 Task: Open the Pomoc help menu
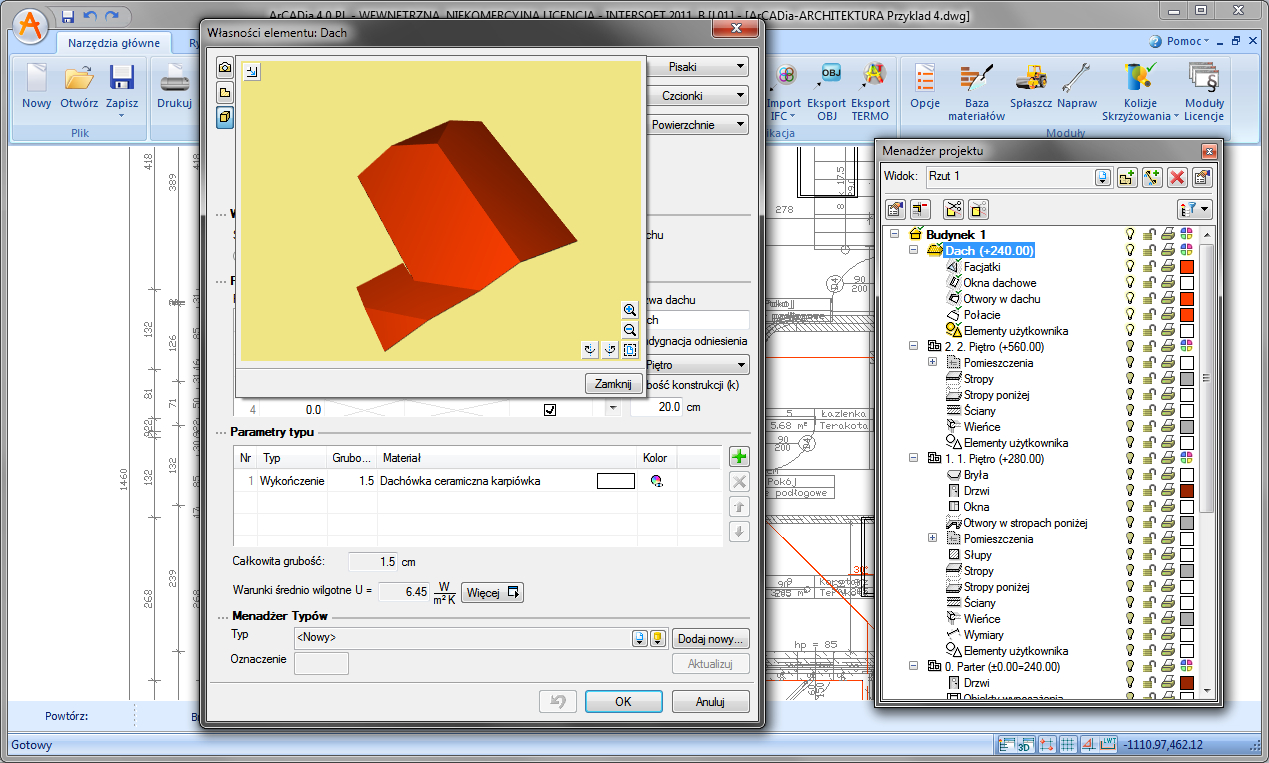1185,41
